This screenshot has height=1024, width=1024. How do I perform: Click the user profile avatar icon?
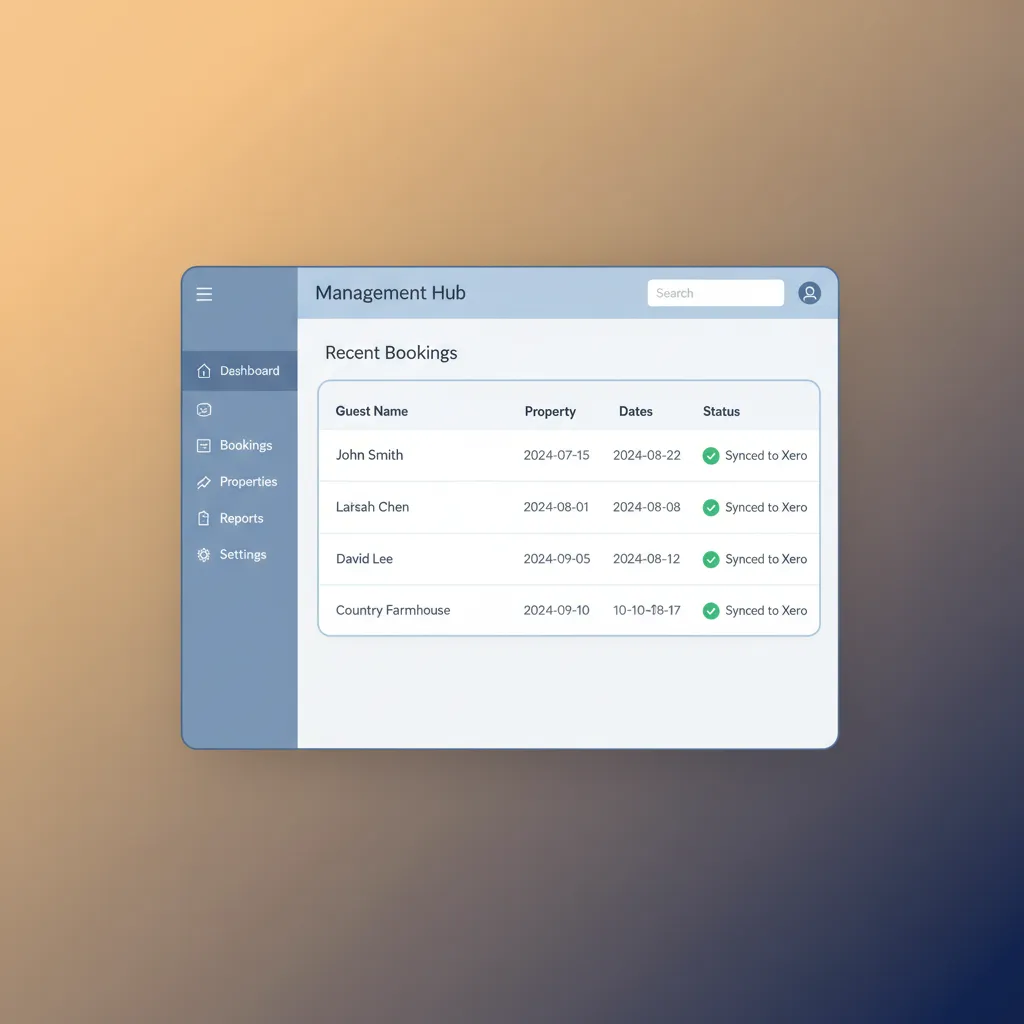809,293
